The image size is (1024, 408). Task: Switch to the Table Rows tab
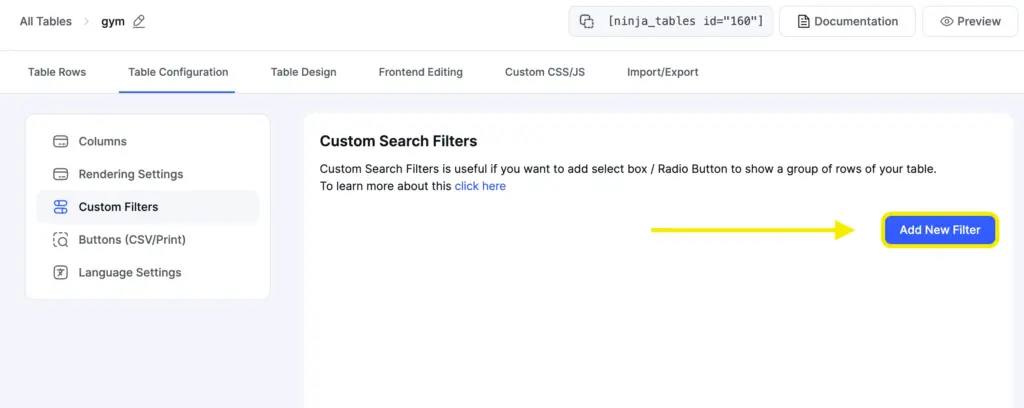[57, 72]
